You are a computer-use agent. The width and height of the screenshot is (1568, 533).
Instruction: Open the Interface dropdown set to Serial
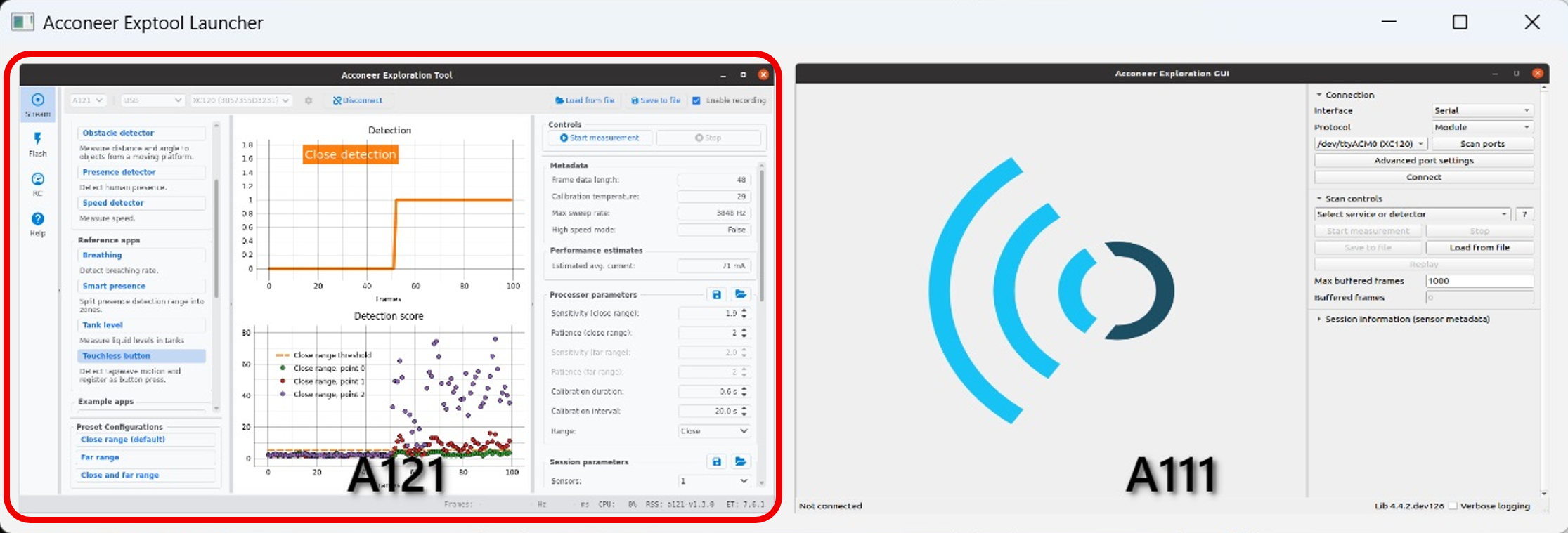[1483, 111]
